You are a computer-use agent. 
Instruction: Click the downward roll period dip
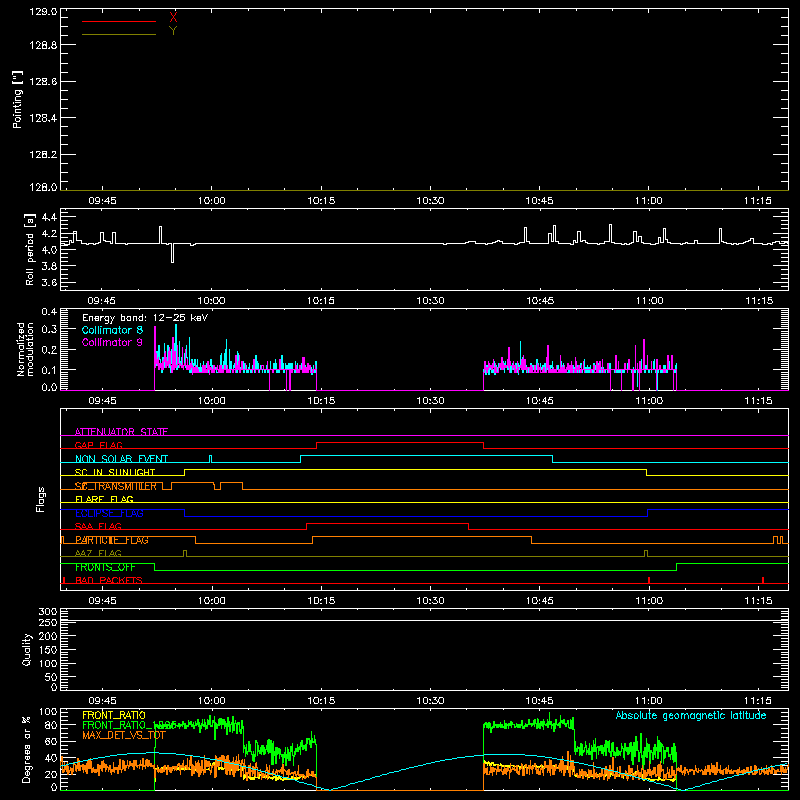pyautogui.click(x=172, y=253)
